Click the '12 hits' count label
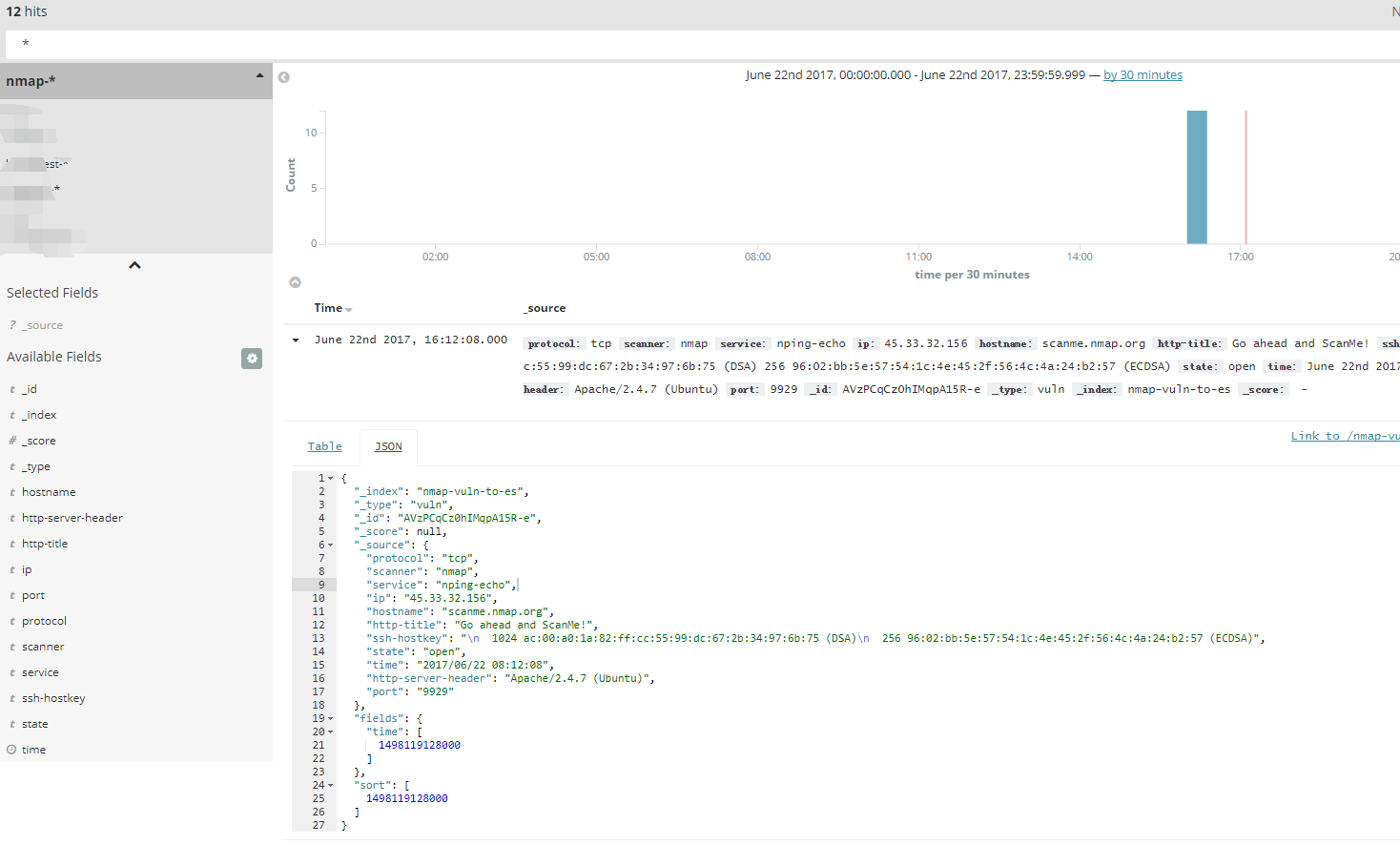1400x845 pixels. tap(27, 11)
